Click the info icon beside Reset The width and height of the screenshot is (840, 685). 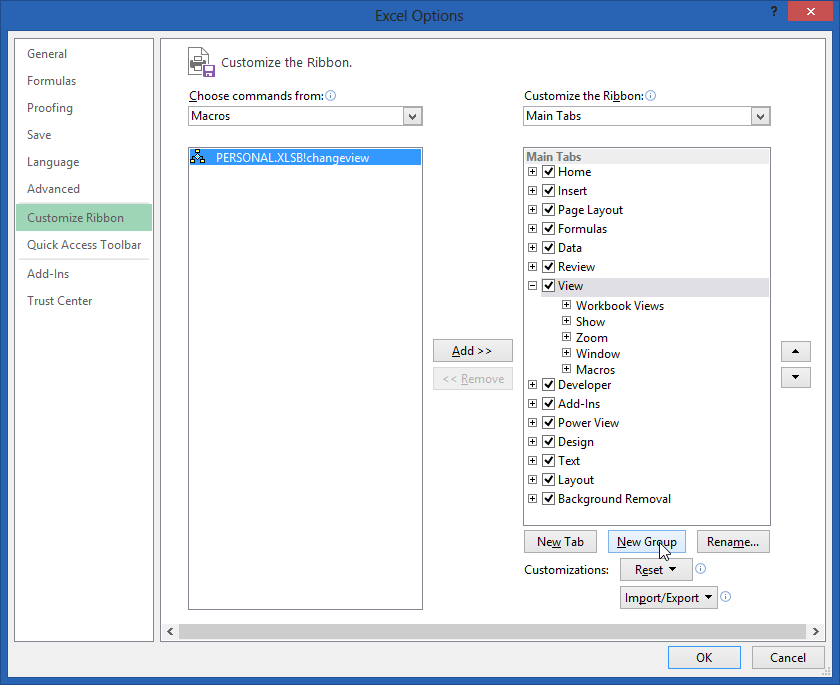[x=700, y=569]
